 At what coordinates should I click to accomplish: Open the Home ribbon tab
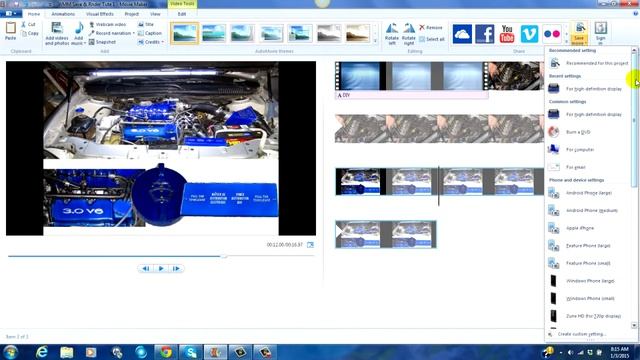point(33,14)
